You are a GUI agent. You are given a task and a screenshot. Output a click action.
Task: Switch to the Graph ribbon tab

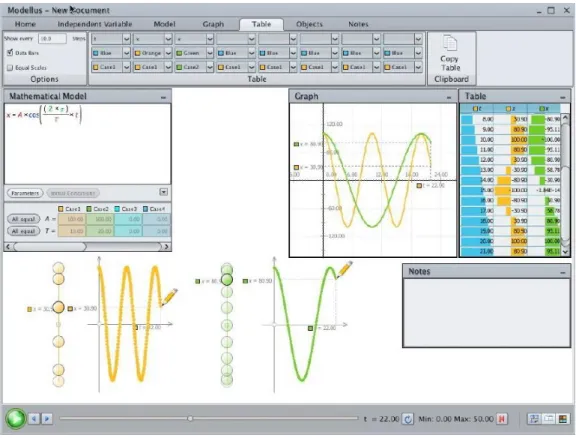click(213, 24)
